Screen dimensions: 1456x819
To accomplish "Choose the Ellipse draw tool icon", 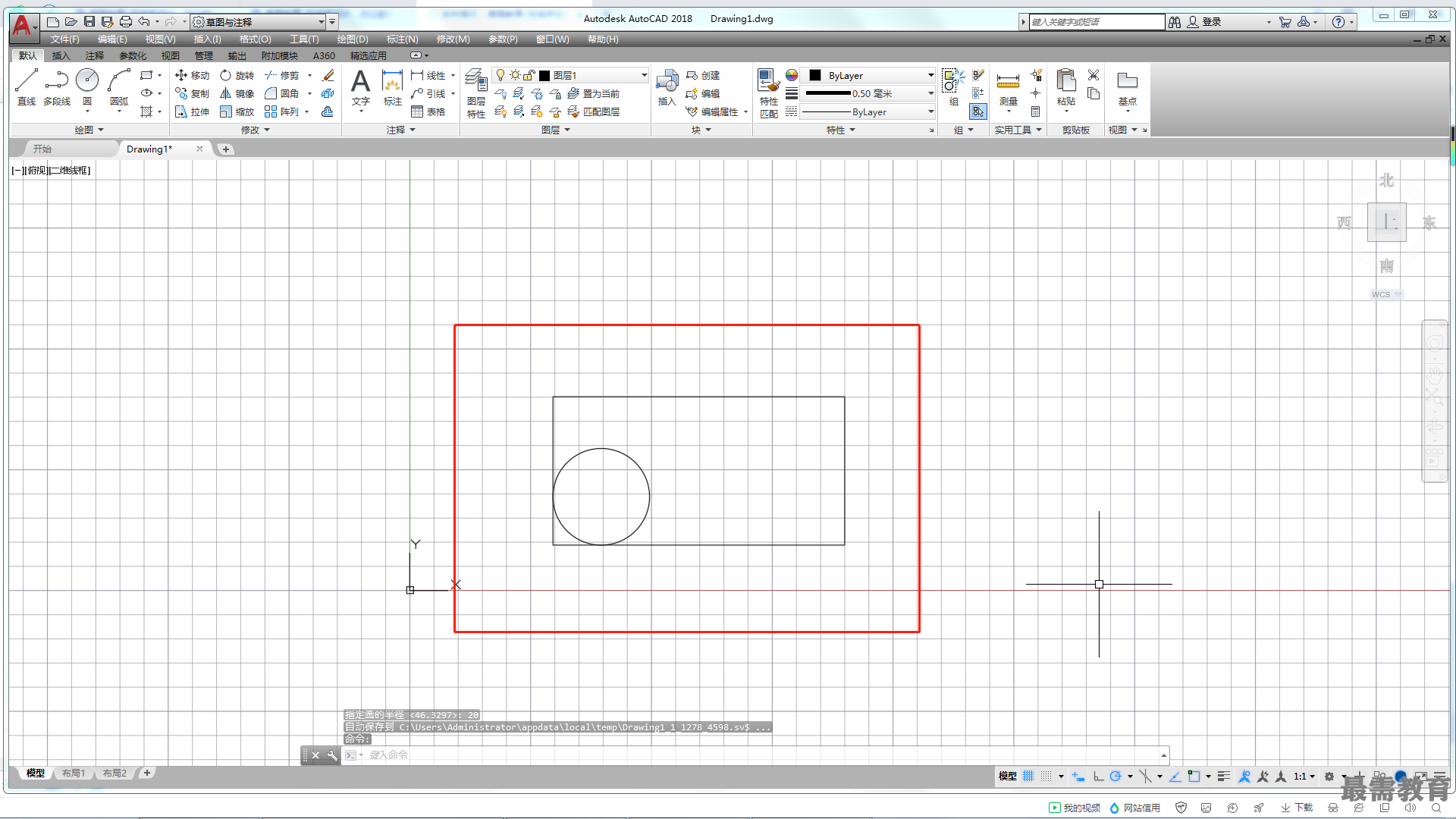I will pyautogui.click(x=146, y=93).
